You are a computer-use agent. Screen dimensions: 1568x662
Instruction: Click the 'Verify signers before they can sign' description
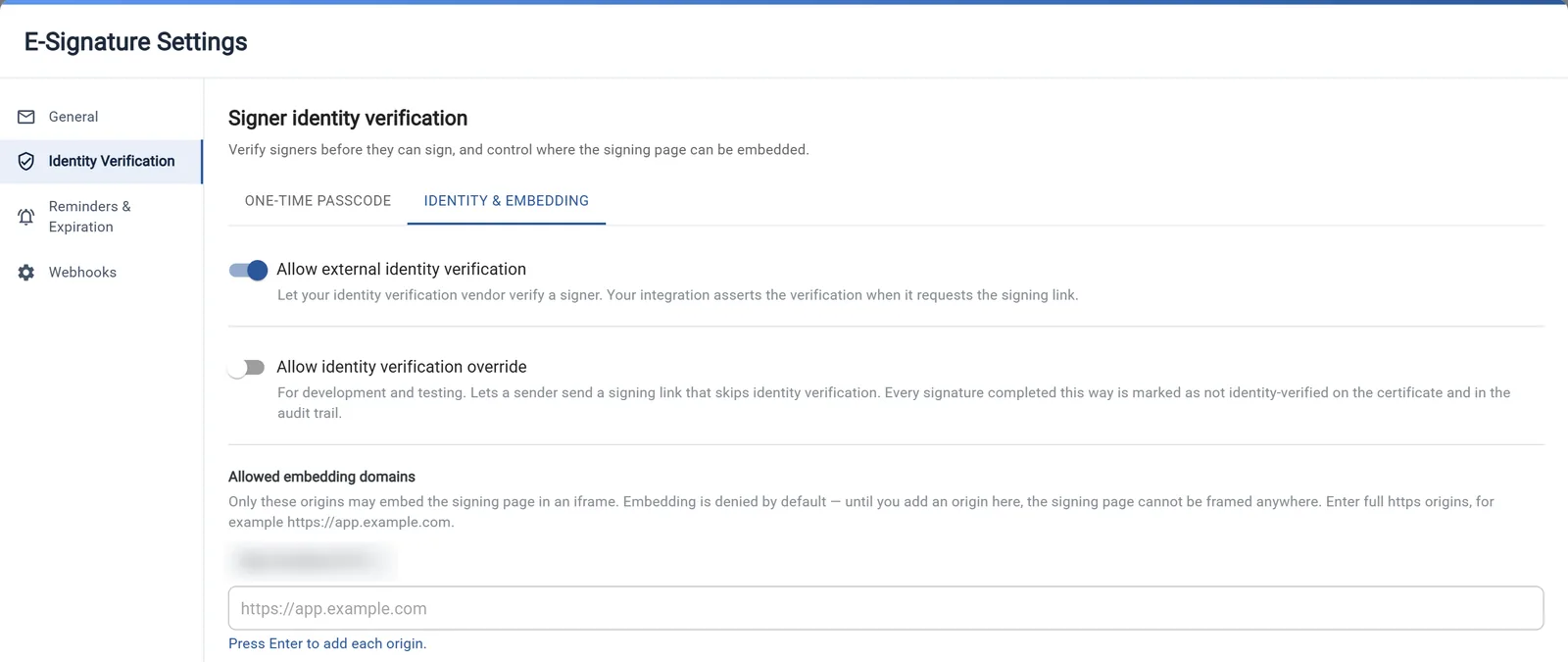518,149
